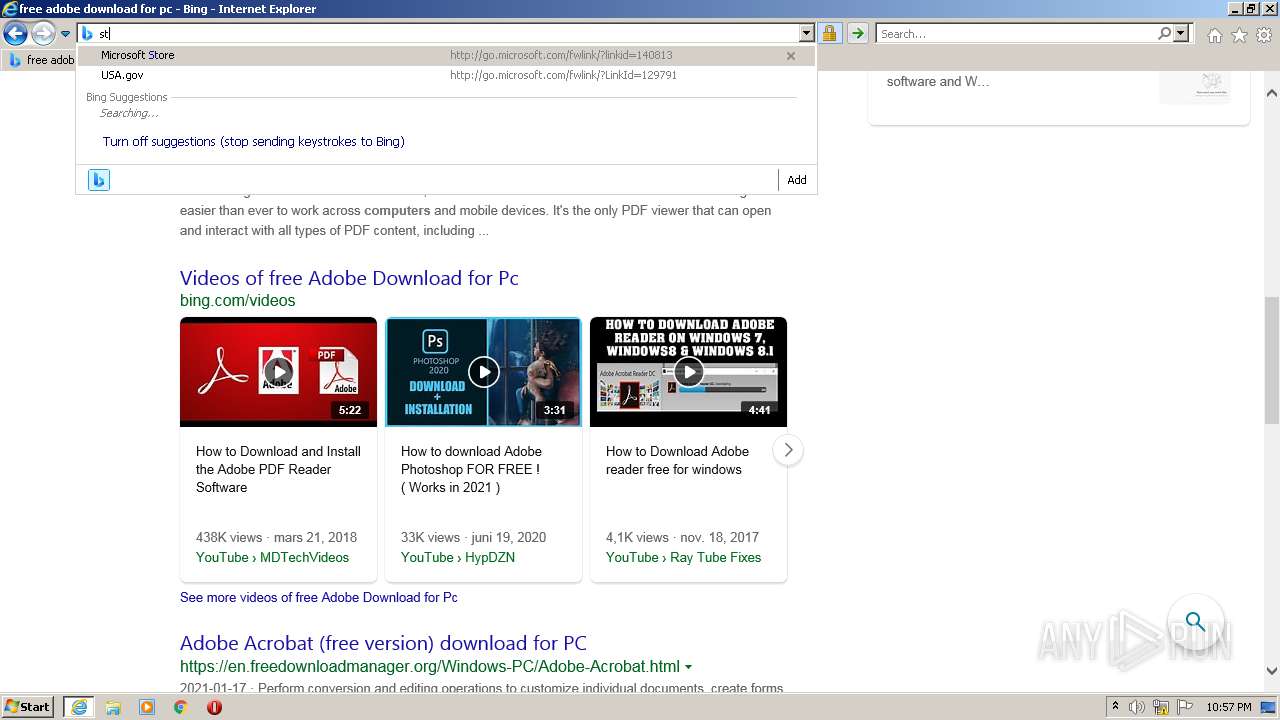Viewport: 1280px width, 720px height.
Task: Click the green Go arrow button
Action: point(857,34)
